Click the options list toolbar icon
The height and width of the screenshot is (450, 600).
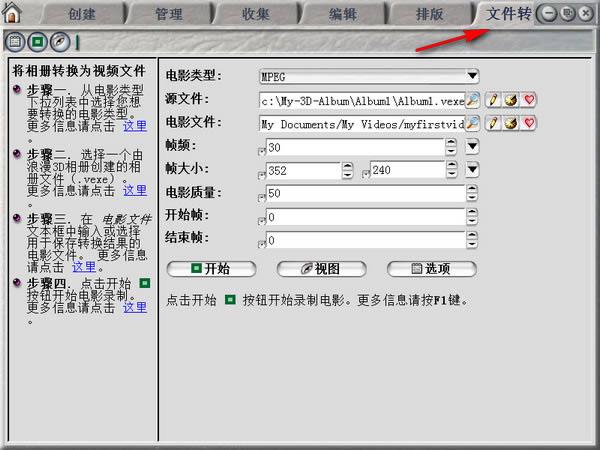click(x=15, y=41)
